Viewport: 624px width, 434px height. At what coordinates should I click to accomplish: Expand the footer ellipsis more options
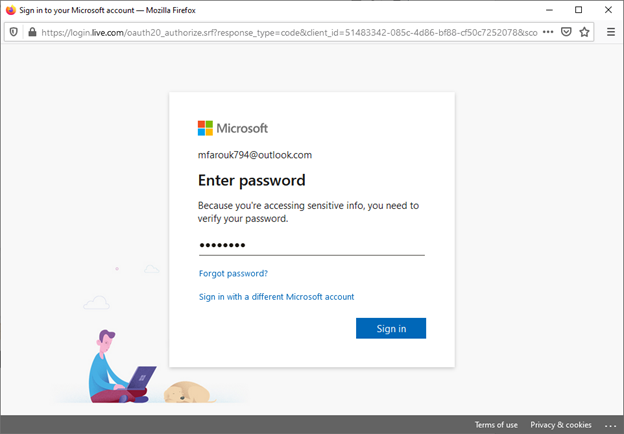610,426
